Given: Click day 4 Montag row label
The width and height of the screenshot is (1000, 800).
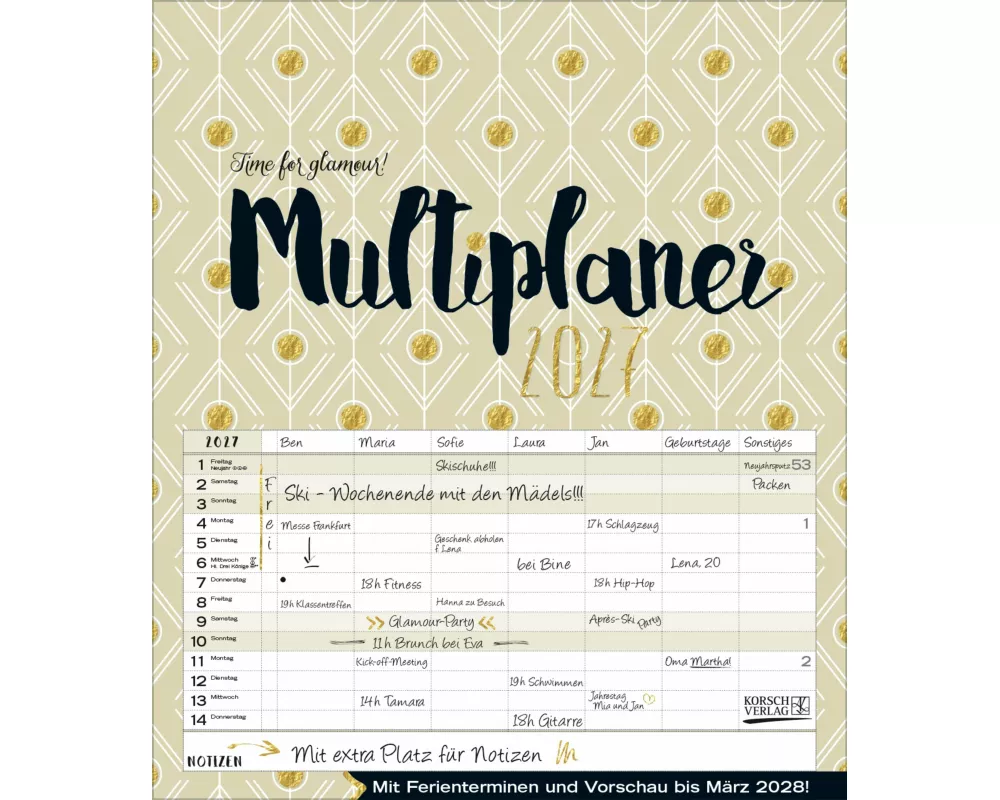Looking at the screenshot, I should (x=215, y=523).
